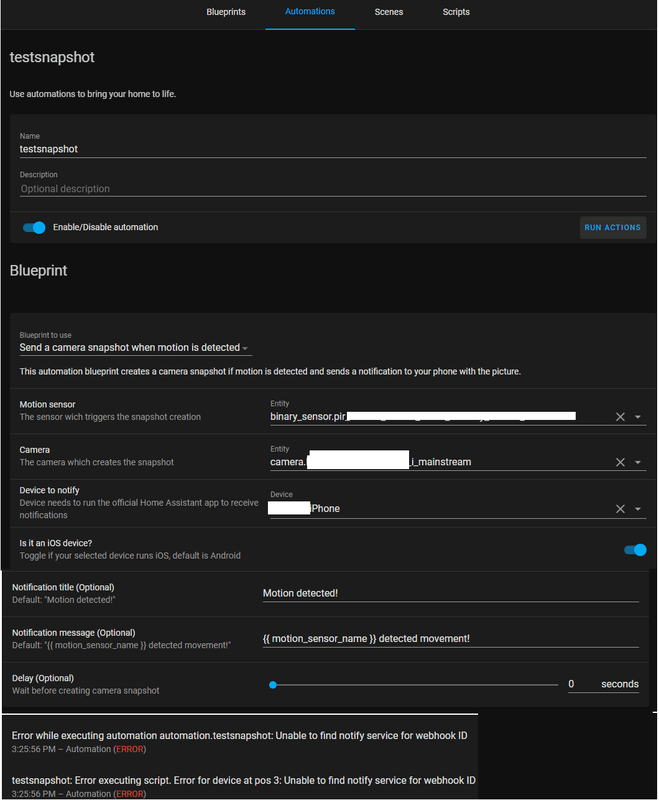Viewport: 659px width, 800px height.
Task: Switch to the Blueprints tab
Action: (x=226, y=12)
